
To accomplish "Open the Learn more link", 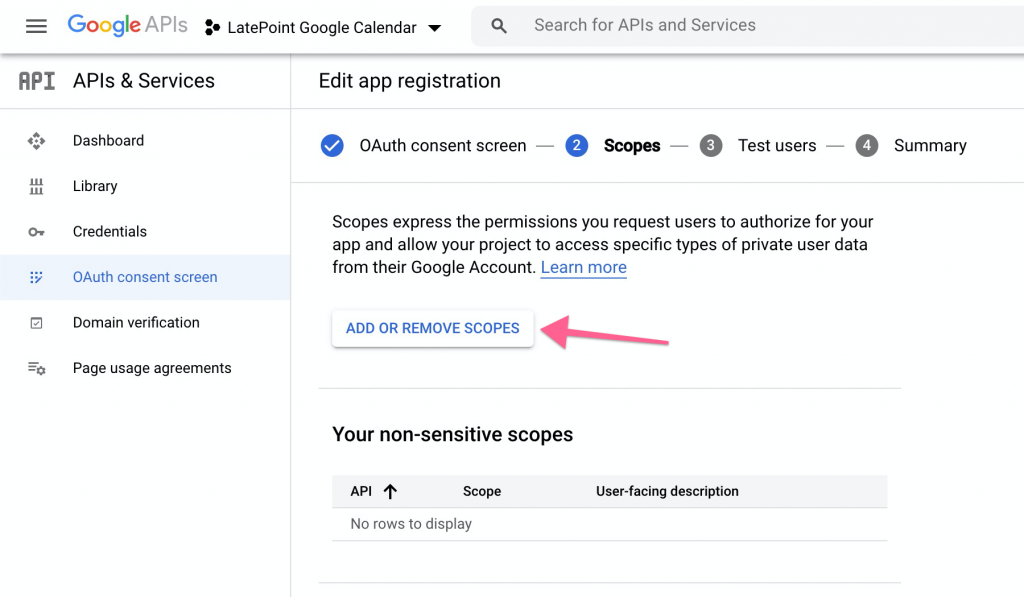I will [x=583, y=267].
